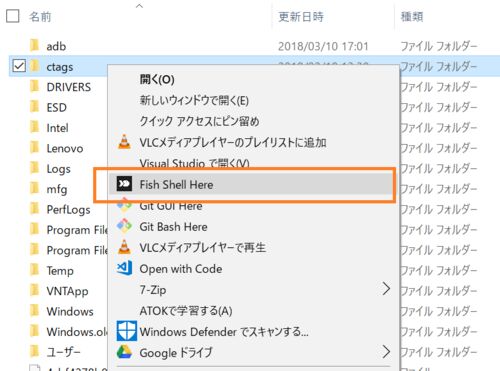
Task: Click the Visual Studio Code icon
Action: (x=125, y=268)
